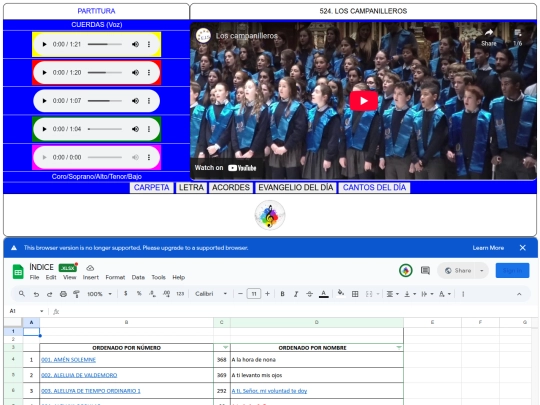Open the PARTITURA tab
Screen dimensions: 540x405
pyautogui.click(x=96, y=11)
